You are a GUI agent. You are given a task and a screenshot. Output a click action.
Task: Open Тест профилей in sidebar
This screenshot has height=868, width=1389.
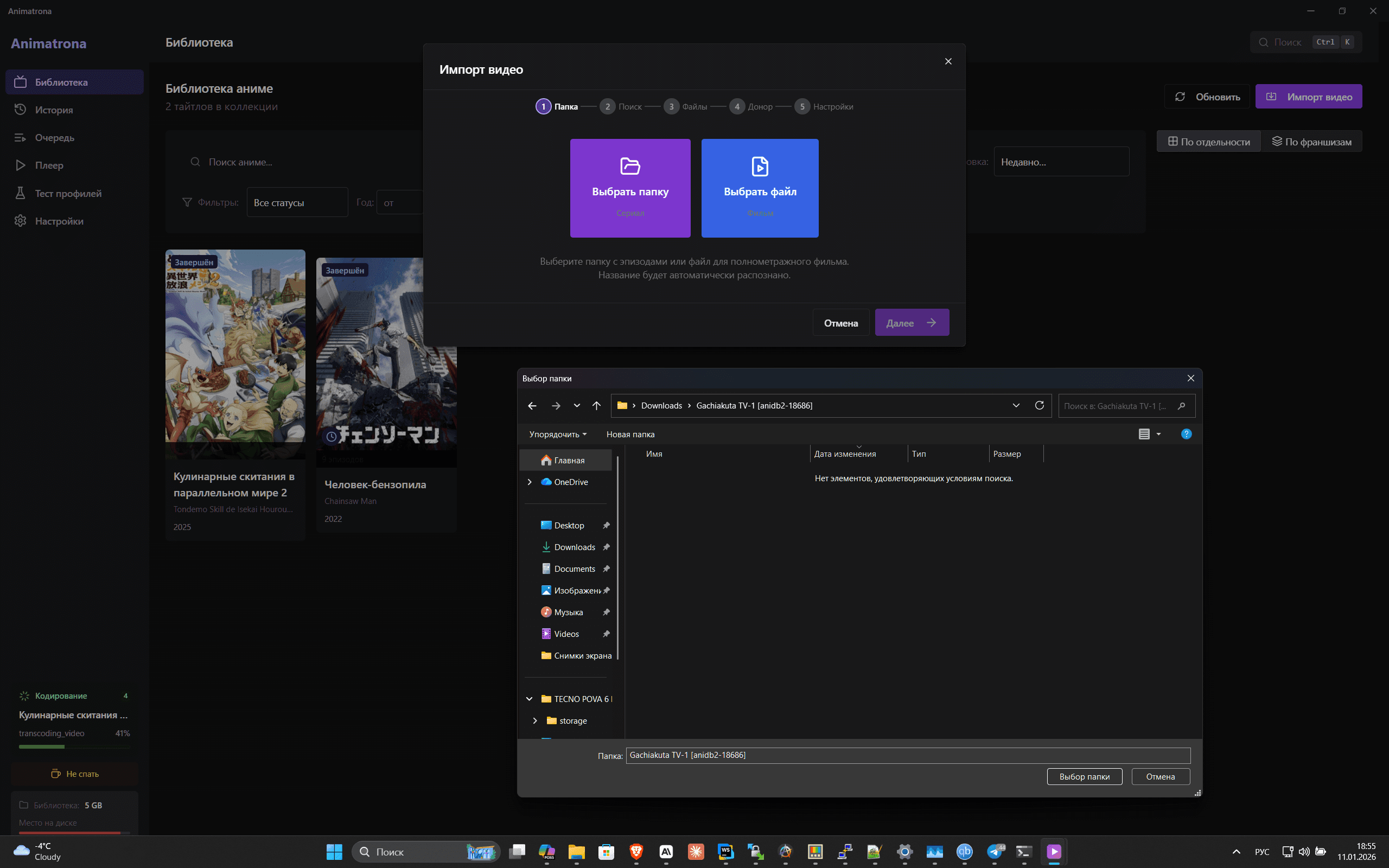pos(68,194)
